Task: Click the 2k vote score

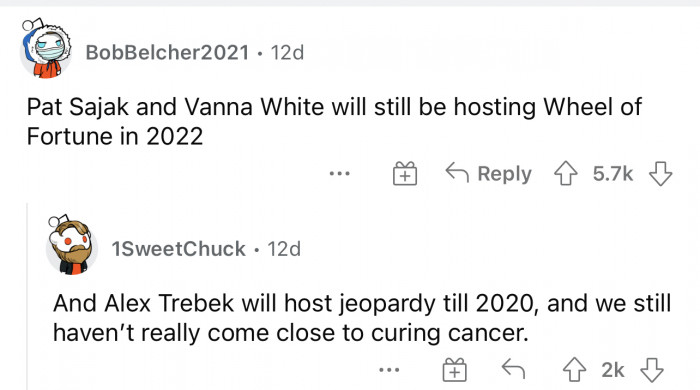Action: point(612,370)
